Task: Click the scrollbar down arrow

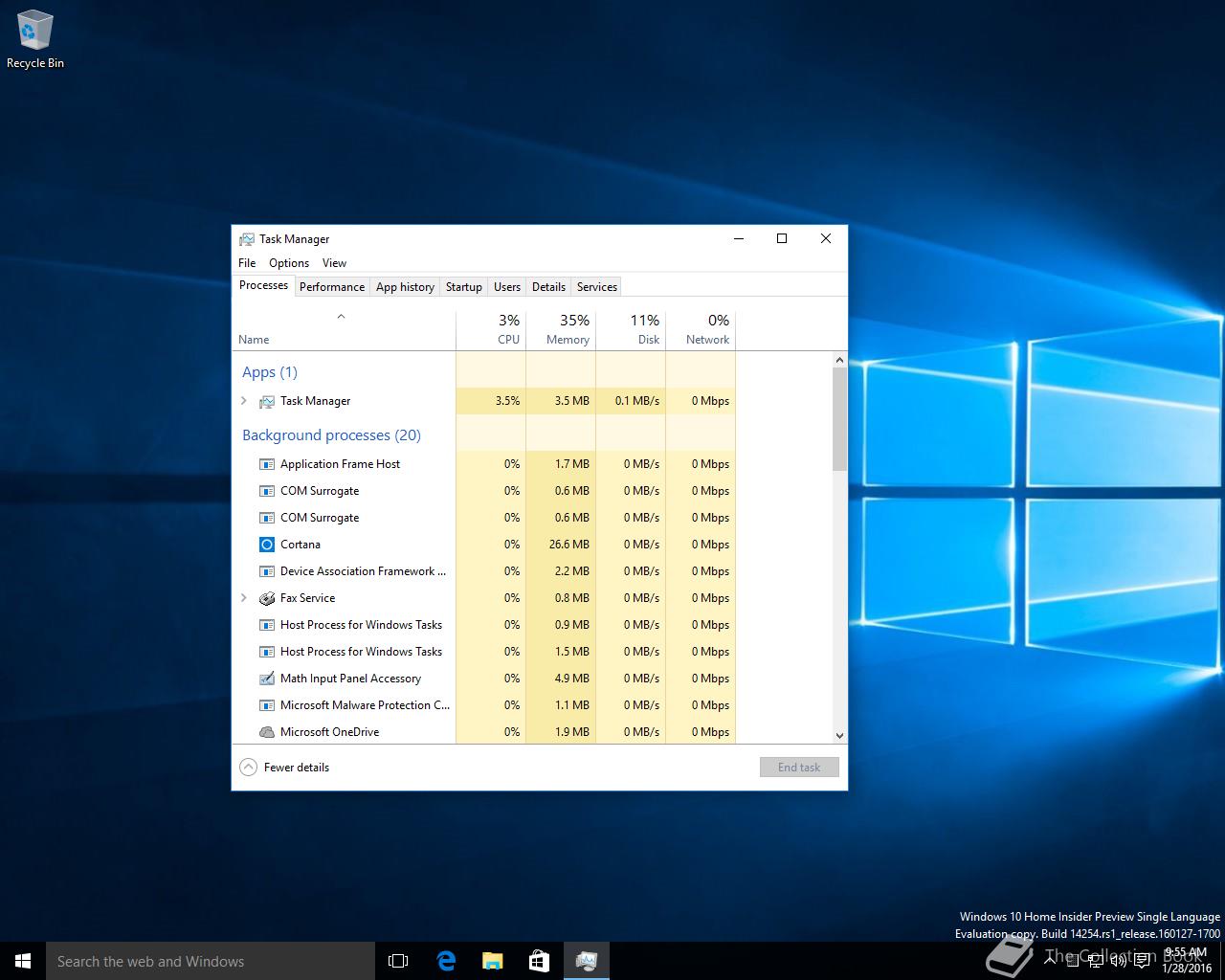Action: point(839,736)
